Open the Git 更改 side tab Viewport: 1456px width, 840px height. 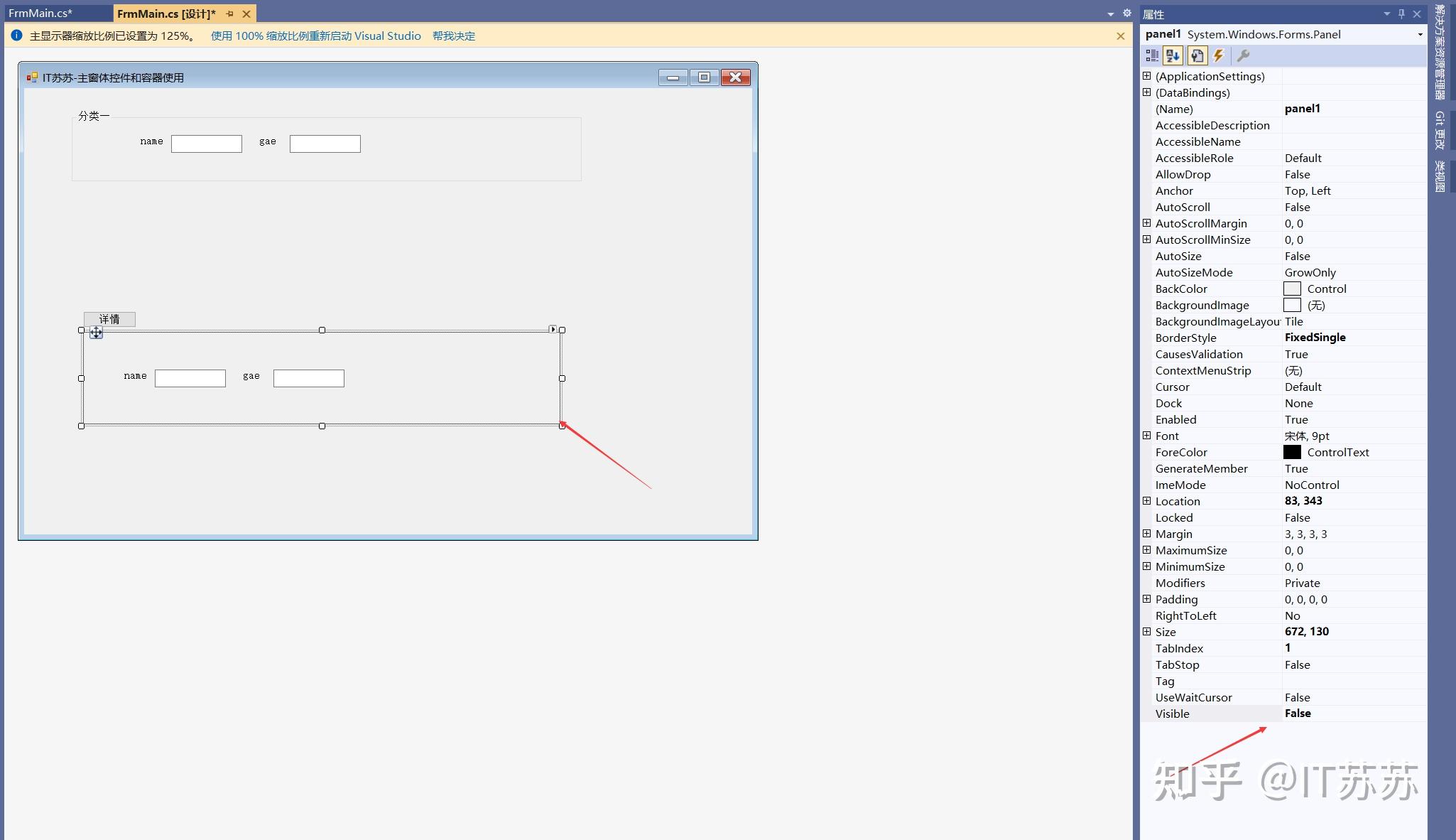(x=1440, y=130)
